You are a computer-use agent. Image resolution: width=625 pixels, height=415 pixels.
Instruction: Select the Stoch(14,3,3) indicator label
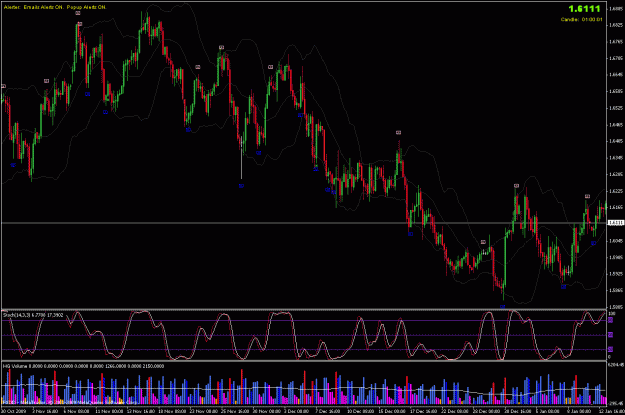[x=33, y=315]
